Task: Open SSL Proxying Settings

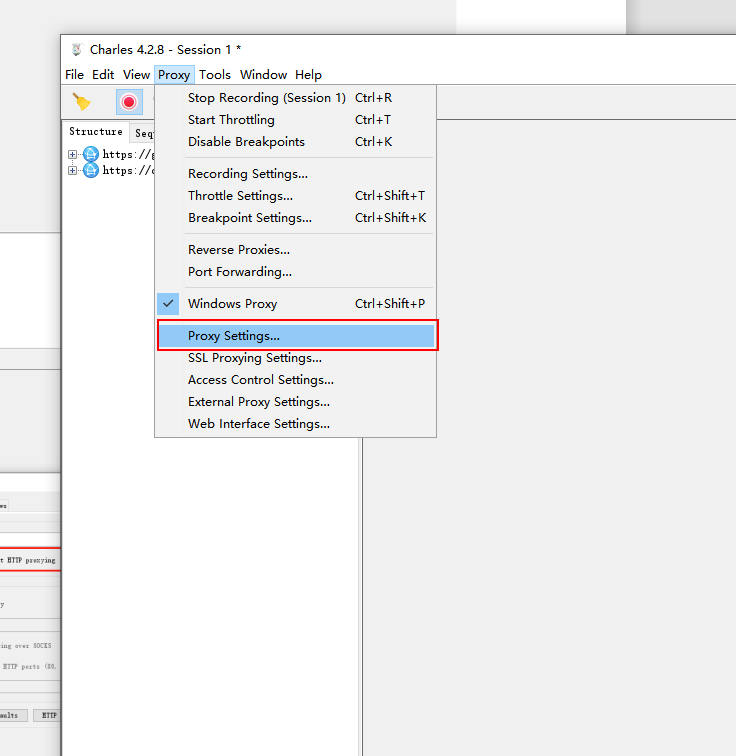Action: click(295, 358)
